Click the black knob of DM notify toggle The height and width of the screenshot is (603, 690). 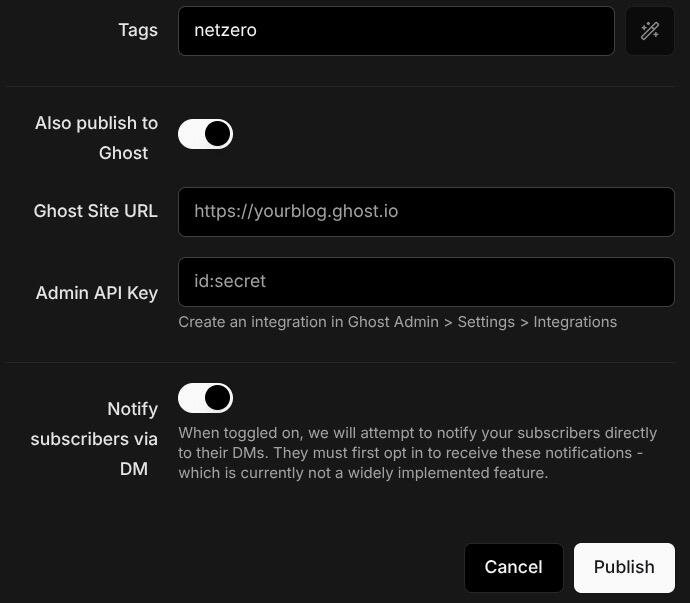218,398
